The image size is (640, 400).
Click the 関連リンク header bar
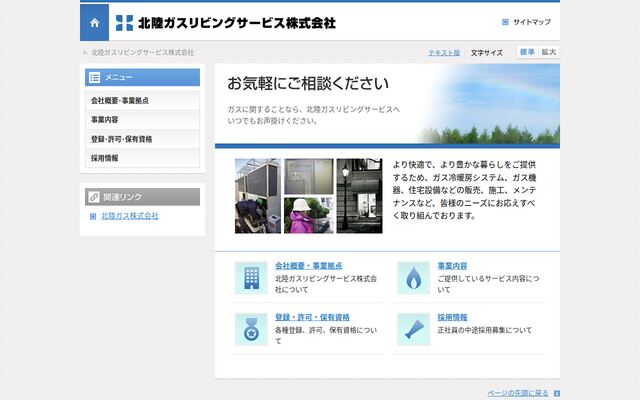click(x=142, y=197)
